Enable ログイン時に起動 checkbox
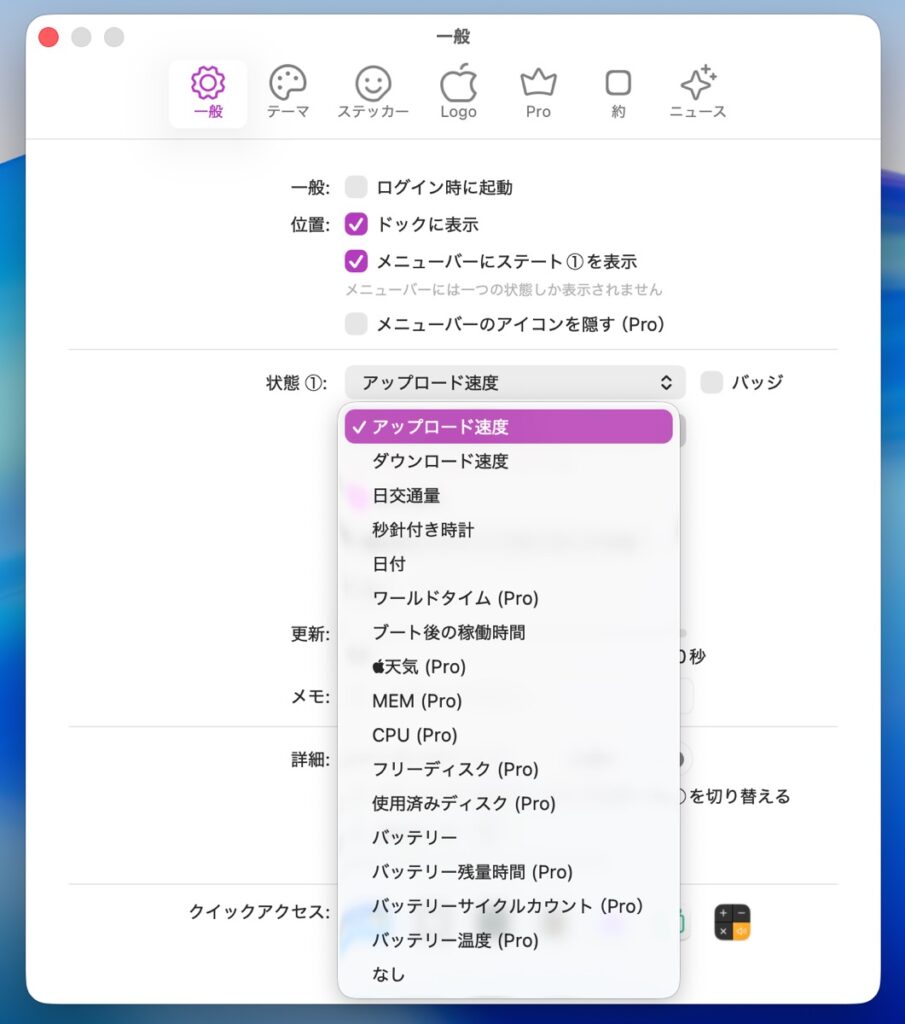Screen dimensions: 905x1024 pos(356,187)
